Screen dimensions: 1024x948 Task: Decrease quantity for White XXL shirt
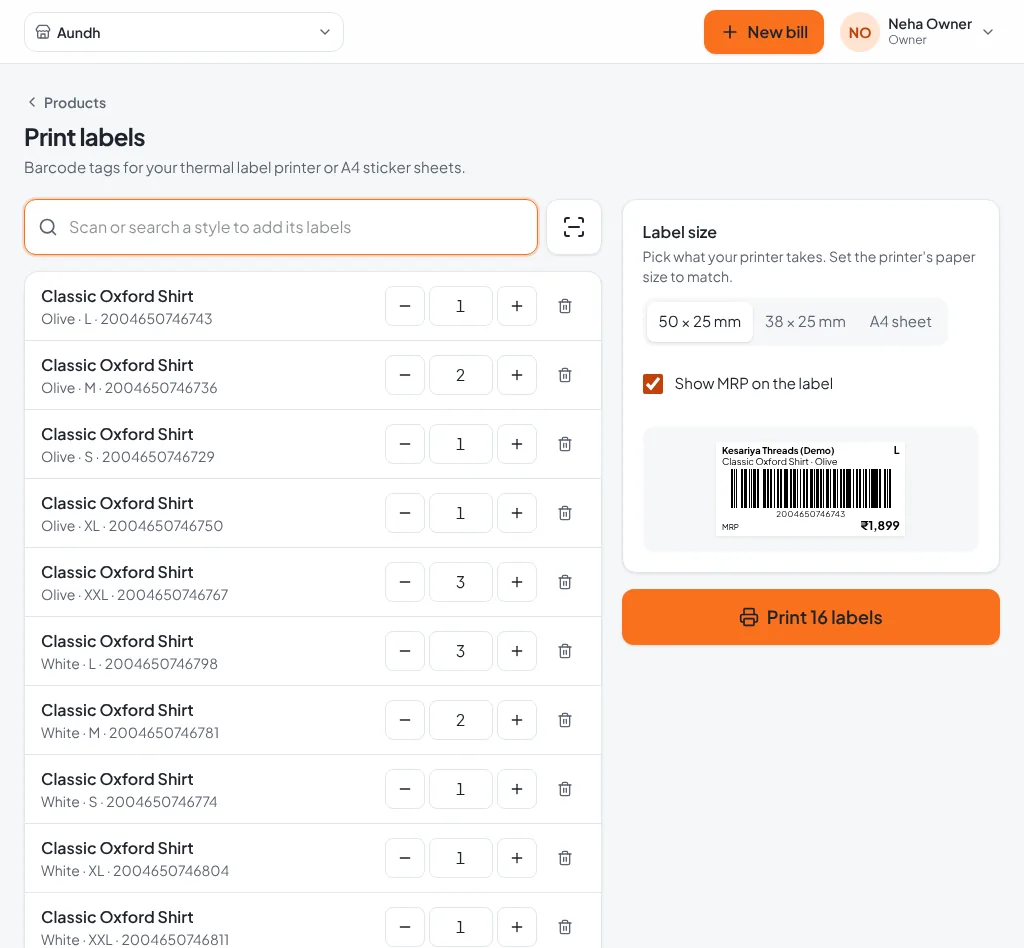pyautogui.click(x=405, y=927)
